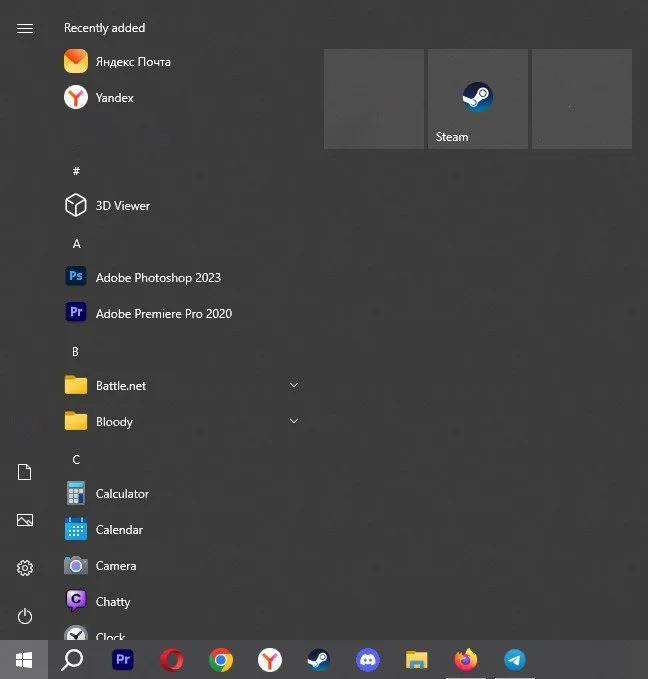The width and height of the screenshot is (648, 679).
Task: Click the C letter section header
Action: tap(76, 459)
